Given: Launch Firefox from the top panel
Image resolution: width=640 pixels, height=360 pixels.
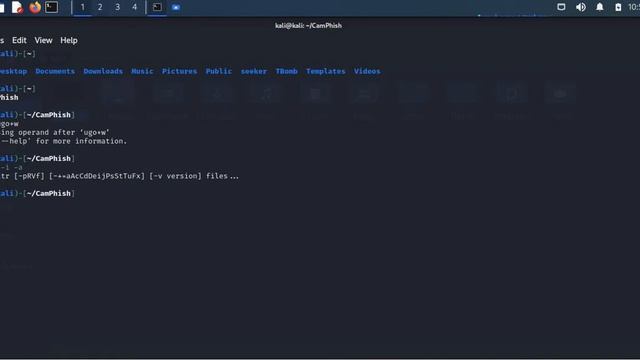Looking at the screenshot, I should (x=35, y=7).
